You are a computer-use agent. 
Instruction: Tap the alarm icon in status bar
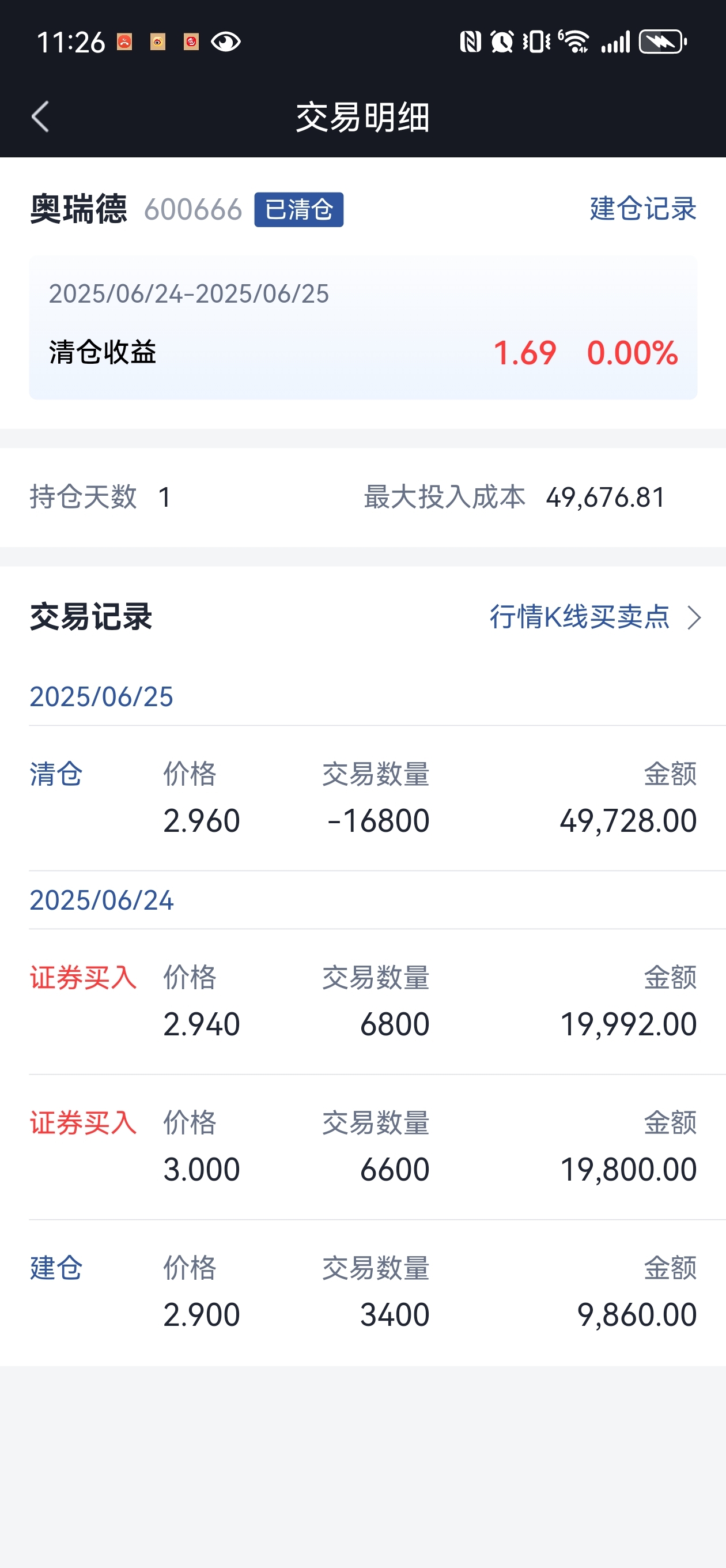502,42
